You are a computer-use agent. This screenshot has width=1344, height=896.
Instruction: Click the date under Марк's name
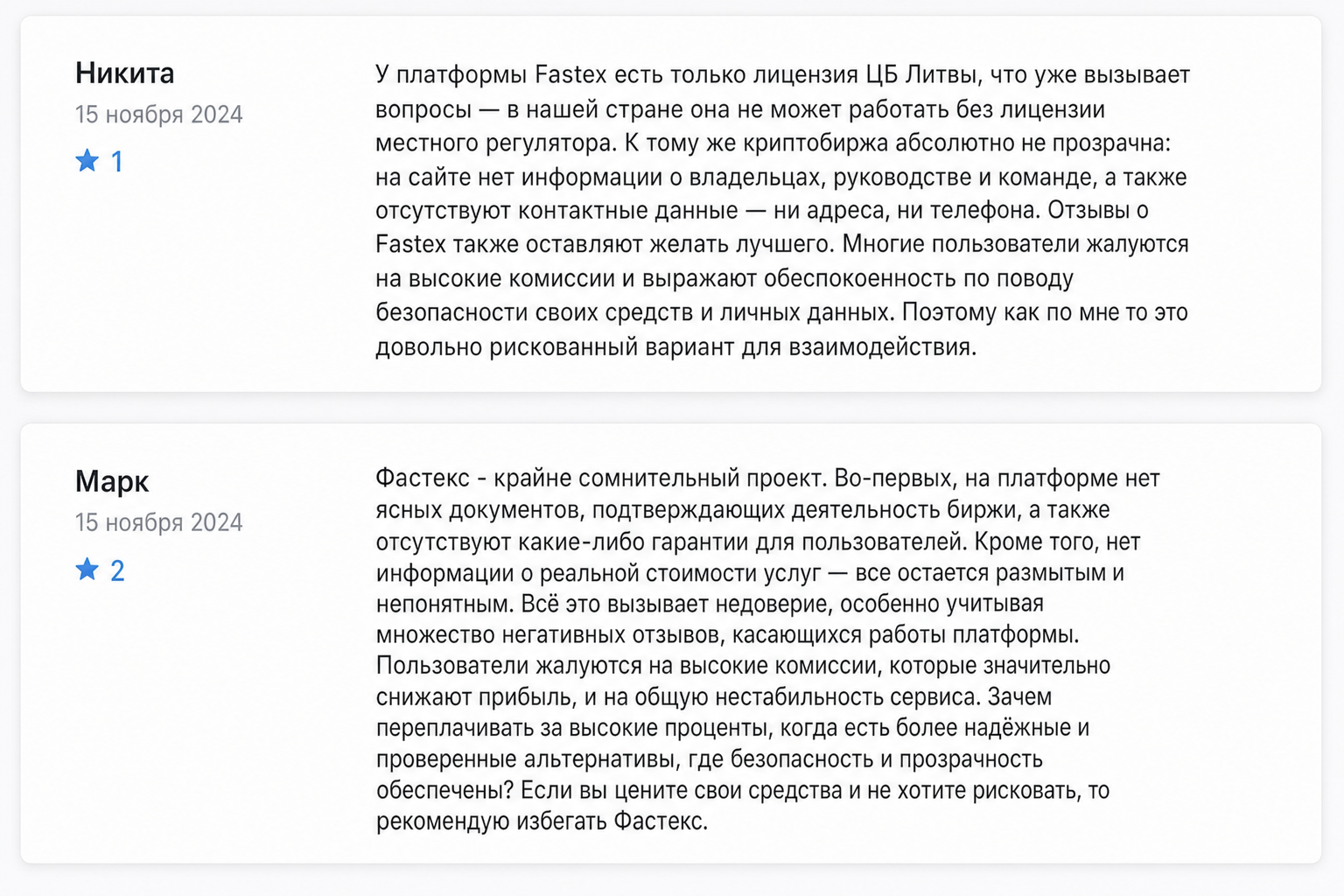(x=158, y=522)
